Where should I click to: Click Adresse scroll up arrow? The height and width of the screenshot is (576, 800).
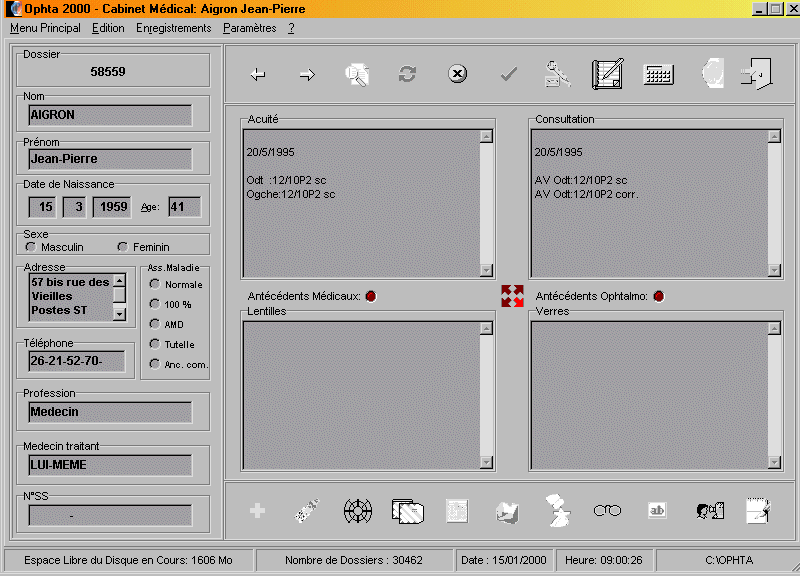pos(119,281)
